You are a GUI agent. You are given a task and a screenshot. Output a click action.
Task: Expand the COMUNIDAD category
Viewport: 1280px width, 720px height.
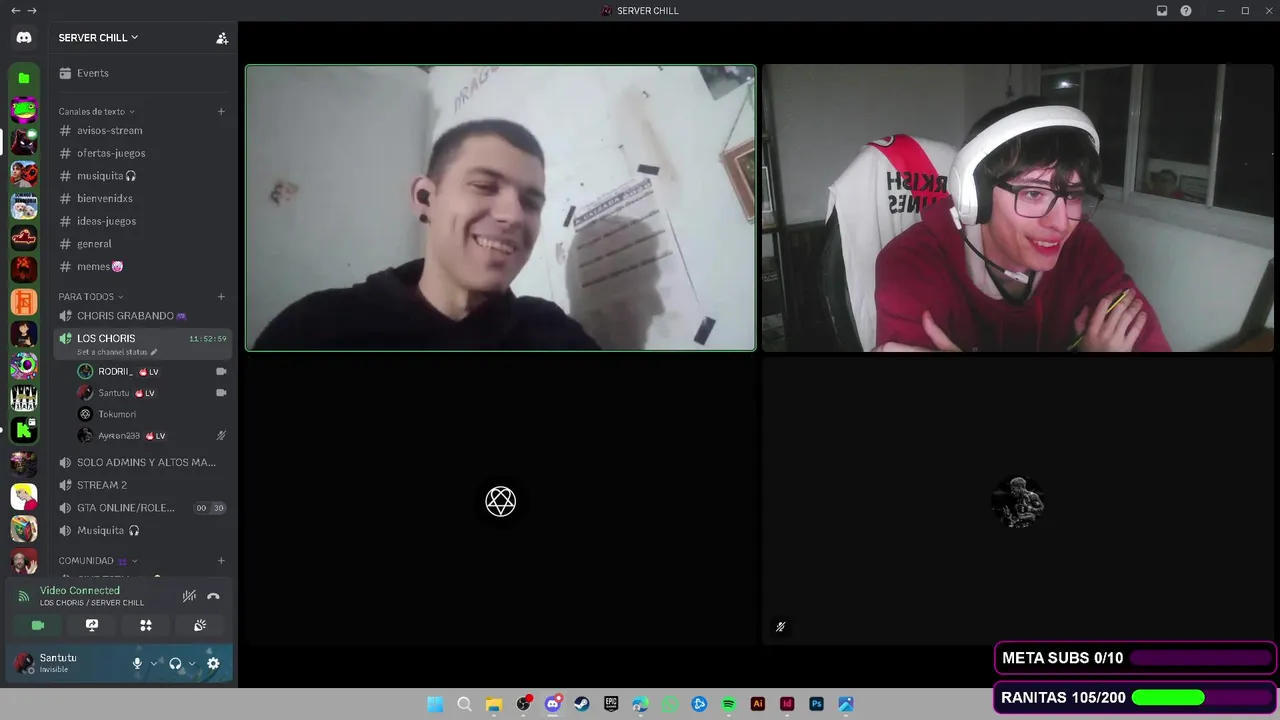[x=98, y=561]
